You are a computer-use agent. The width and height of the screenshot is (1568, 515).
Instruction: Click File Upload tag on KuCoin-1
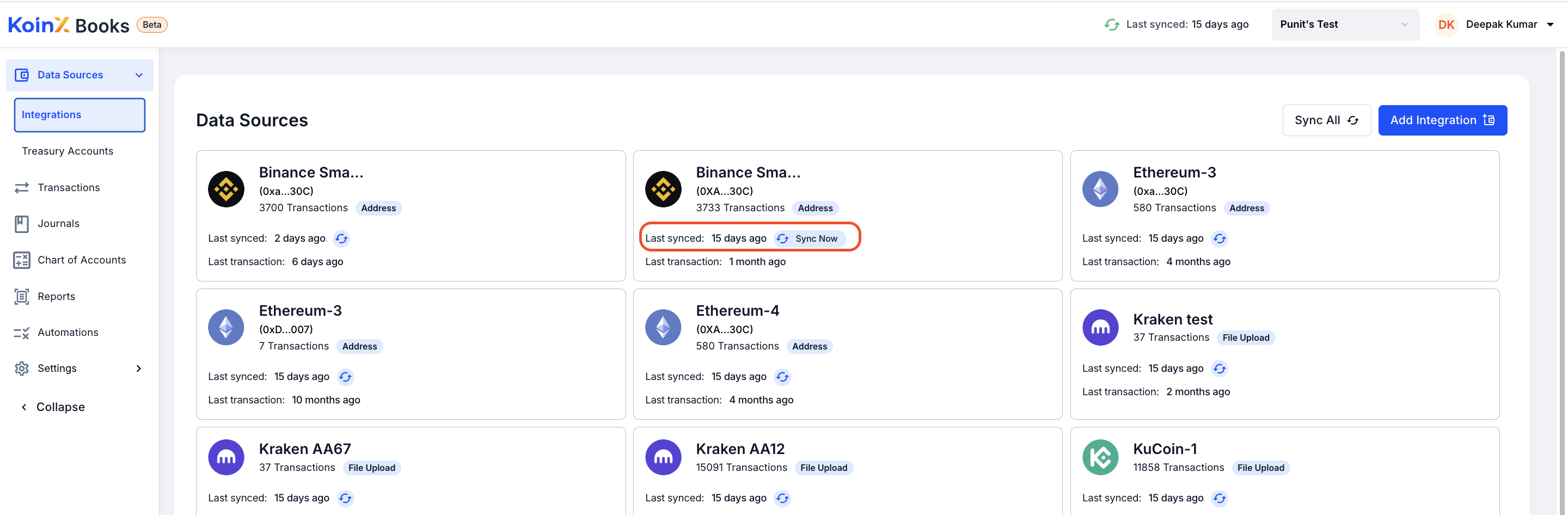tap(1260, 468)
